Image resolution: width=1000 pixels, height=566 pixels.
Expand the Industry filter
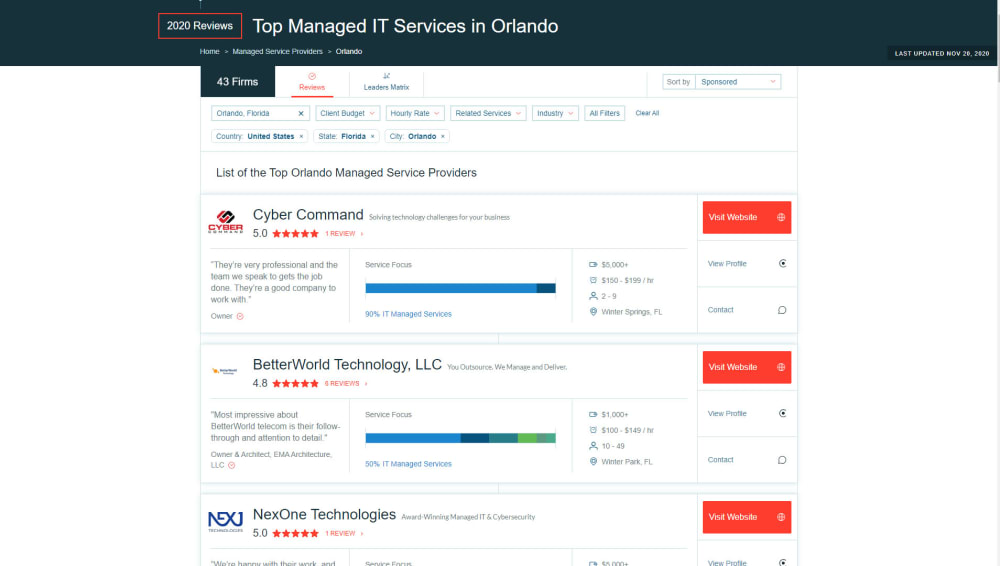555,113
